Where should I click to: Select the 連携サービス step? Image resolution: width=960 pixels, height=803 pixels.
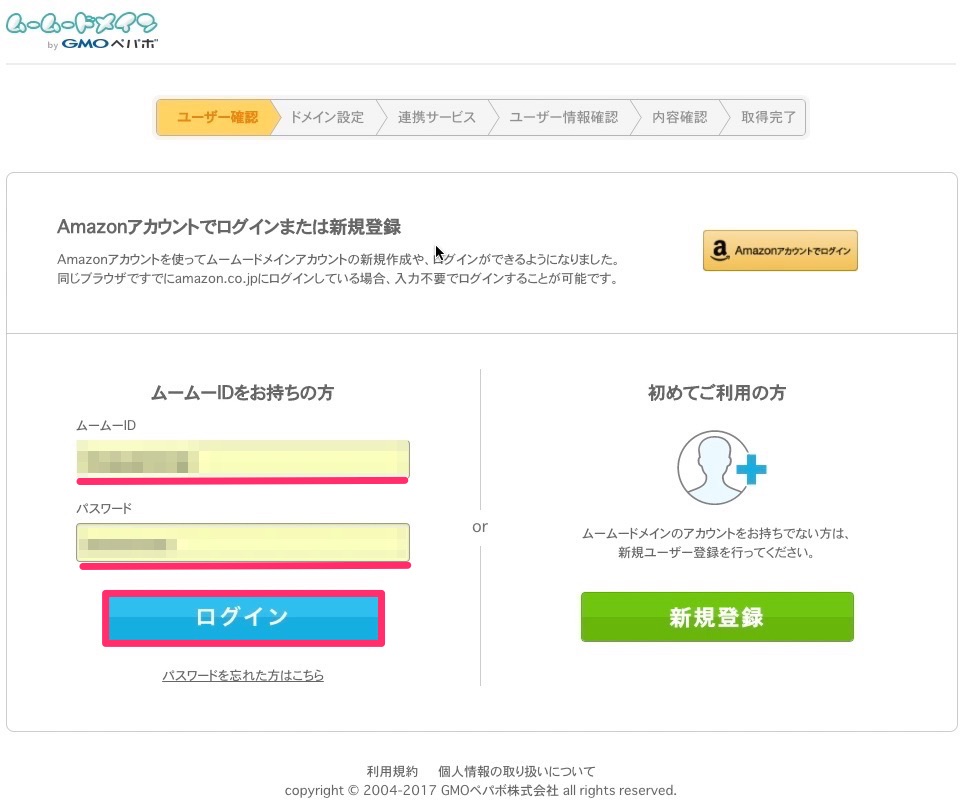tap(437, 117)
